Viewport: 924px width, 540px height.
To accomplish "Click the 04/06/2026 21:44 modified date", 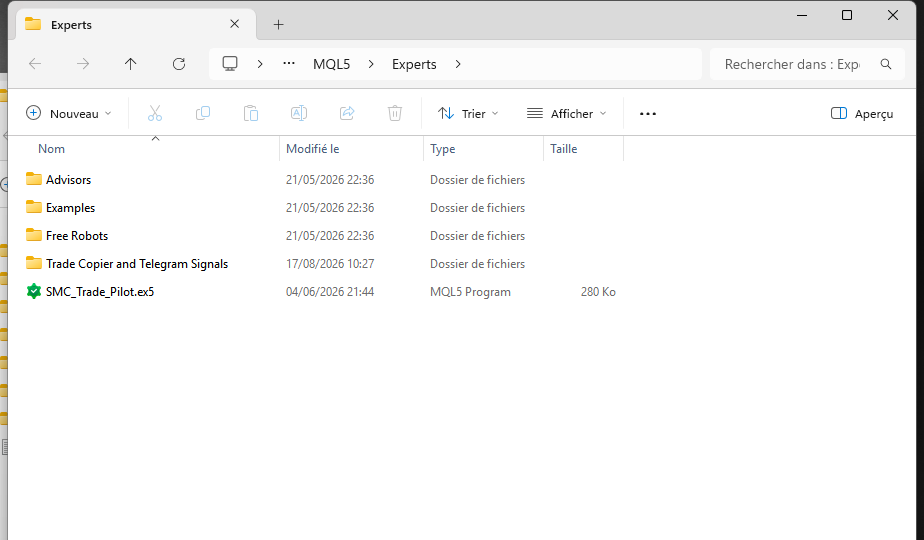I will 330,292.
